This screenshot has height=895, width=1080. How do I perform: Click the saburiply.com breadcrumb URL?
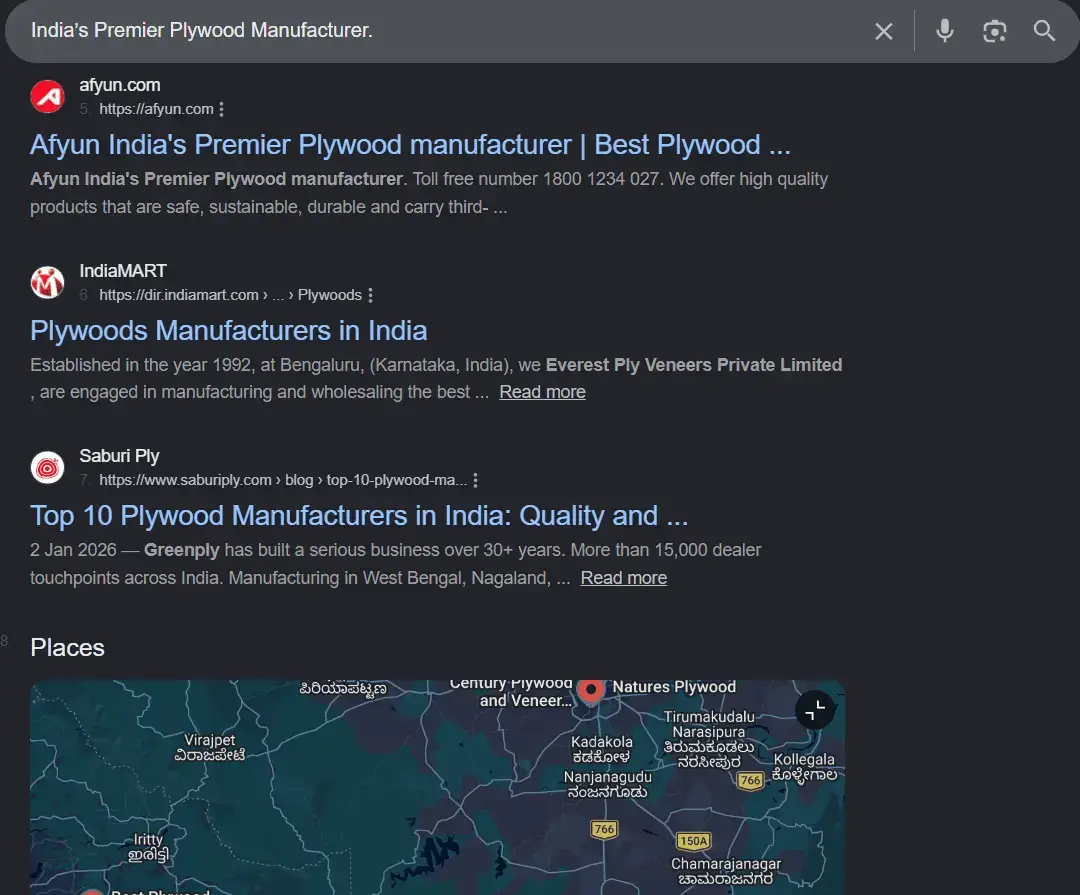(283, 480)
